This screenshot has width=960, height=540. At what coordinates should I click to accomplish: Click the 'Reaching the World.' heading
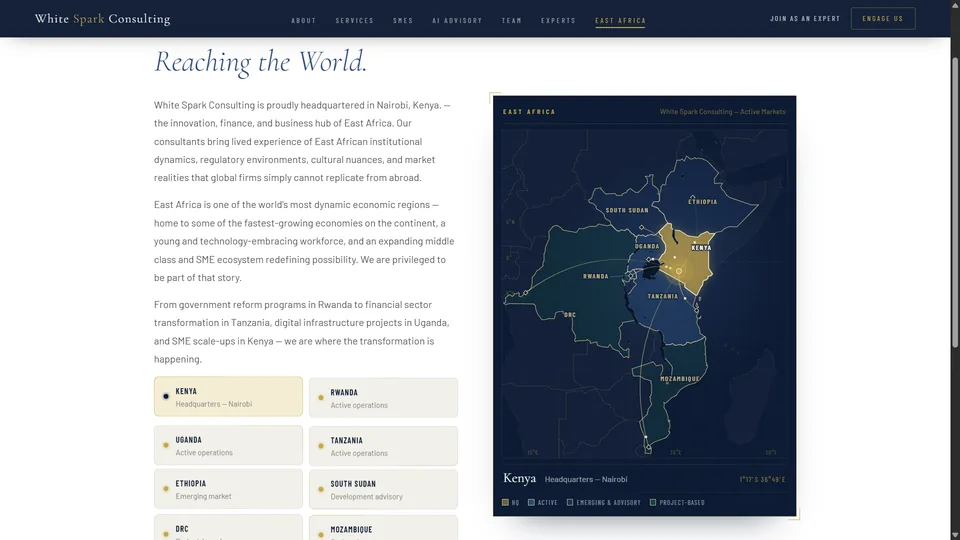click(261, 62)
